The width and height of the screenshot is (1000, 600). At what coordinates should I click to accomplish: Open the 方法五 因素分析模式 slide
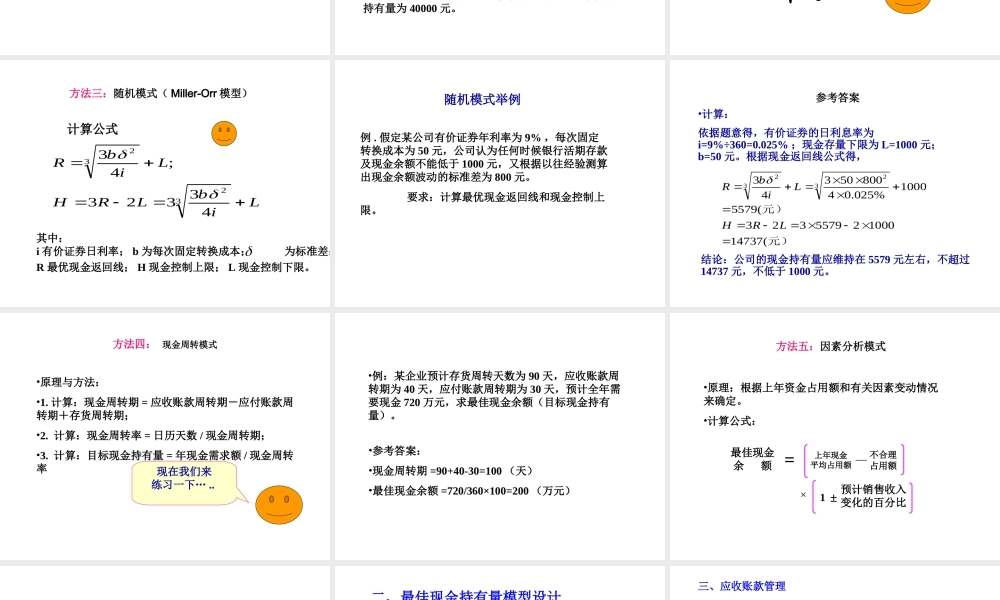pos(835,436)
